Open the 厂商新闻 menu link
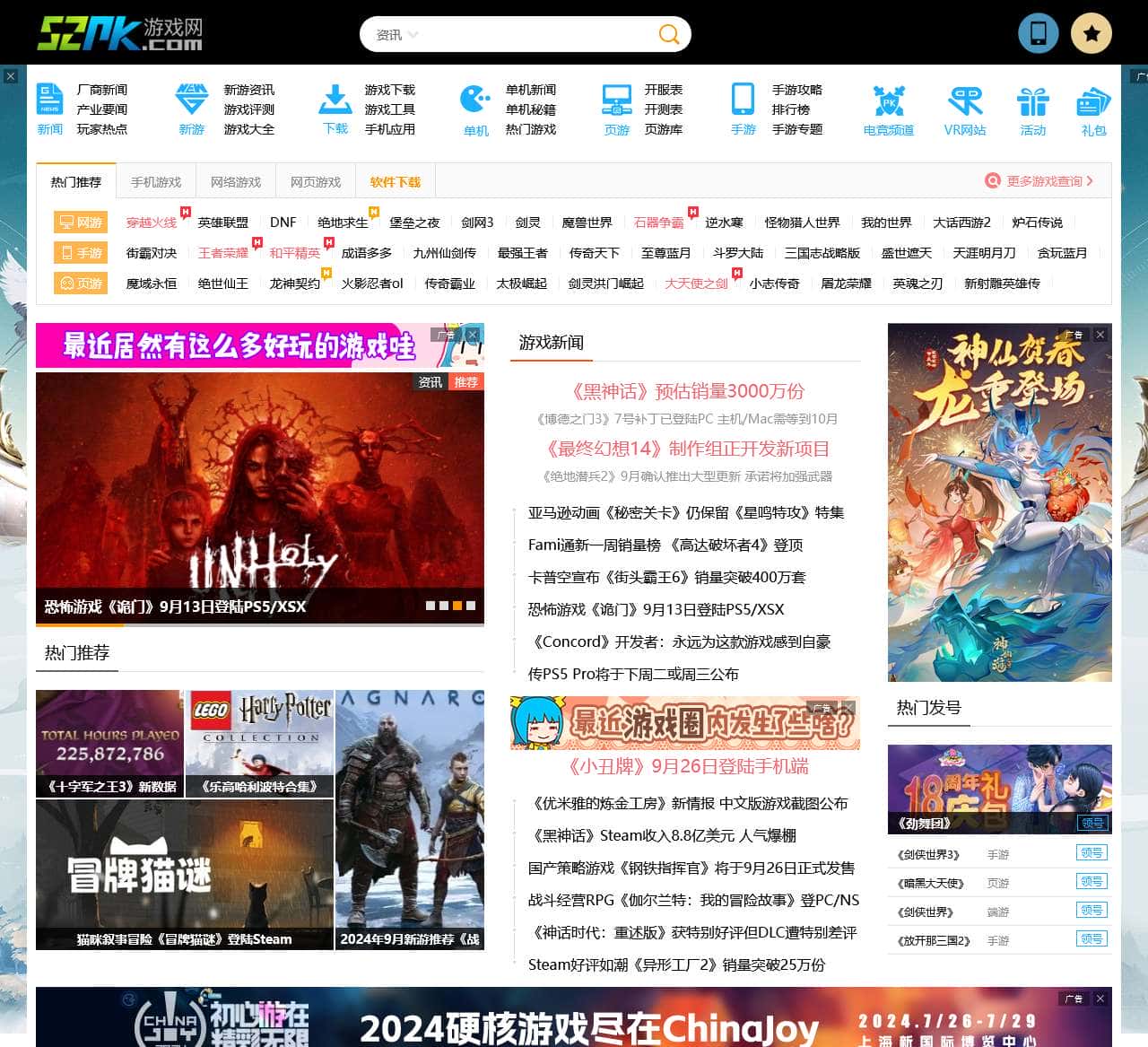The height and width of the screenshot is (1047, 1148). pyautogui.click(x=102, y=90)
